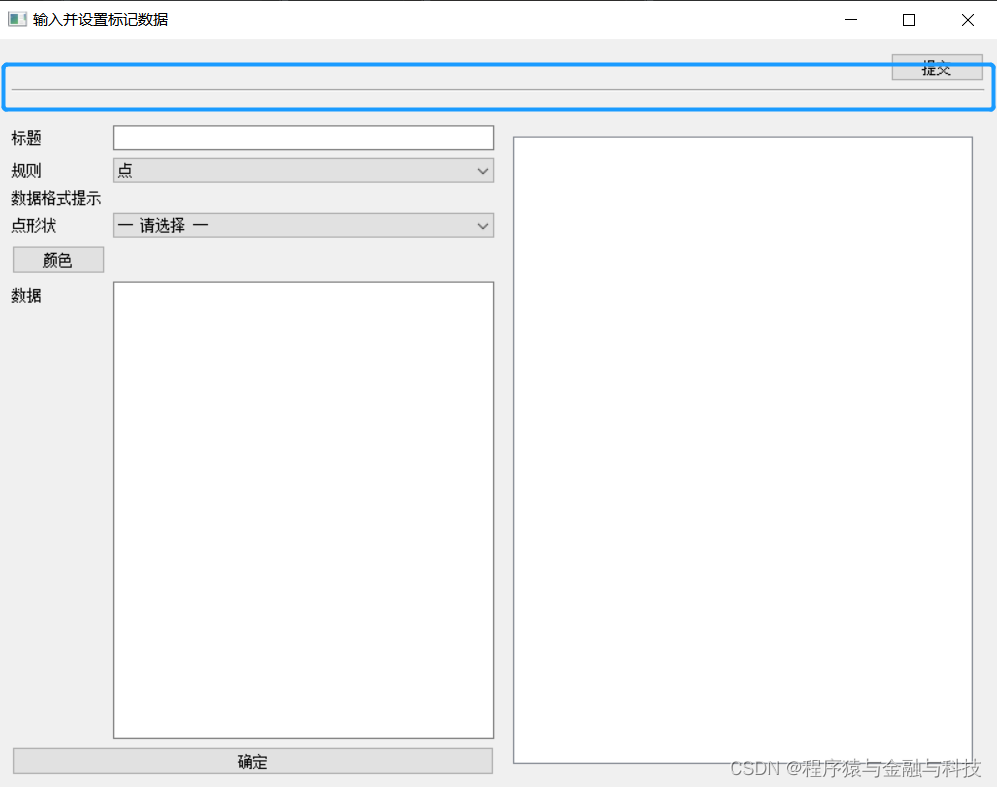
Task: Click the minimize button of the window
Action: click(x=850, y=19)
